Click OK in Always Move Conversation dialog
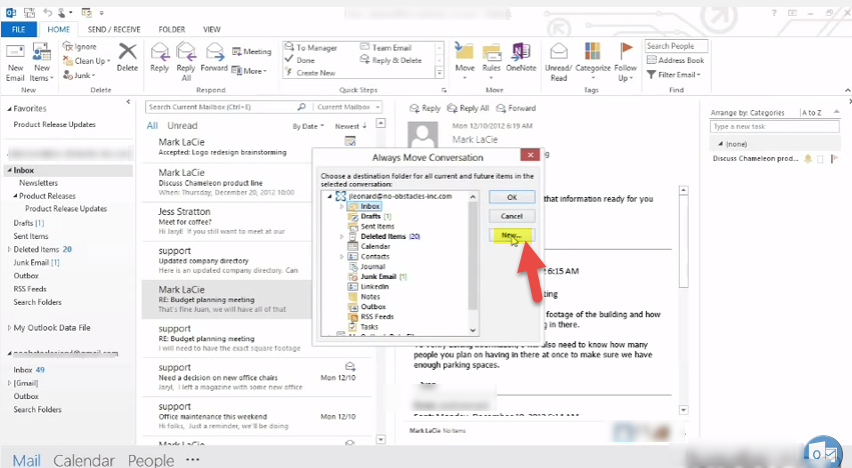The height and width of the screenshot is (468, 852). click(512, 197)
